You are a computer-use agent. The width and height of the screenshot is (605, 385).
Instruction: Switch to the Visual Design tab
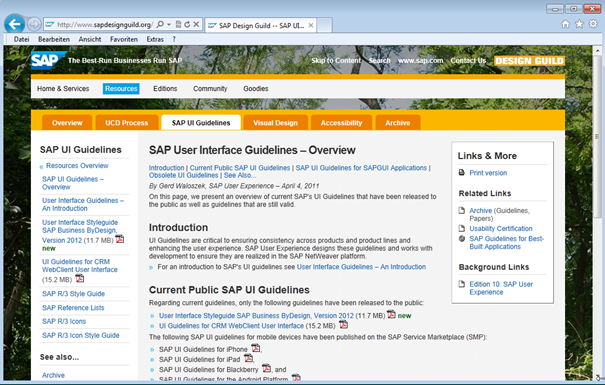point(275,123)
